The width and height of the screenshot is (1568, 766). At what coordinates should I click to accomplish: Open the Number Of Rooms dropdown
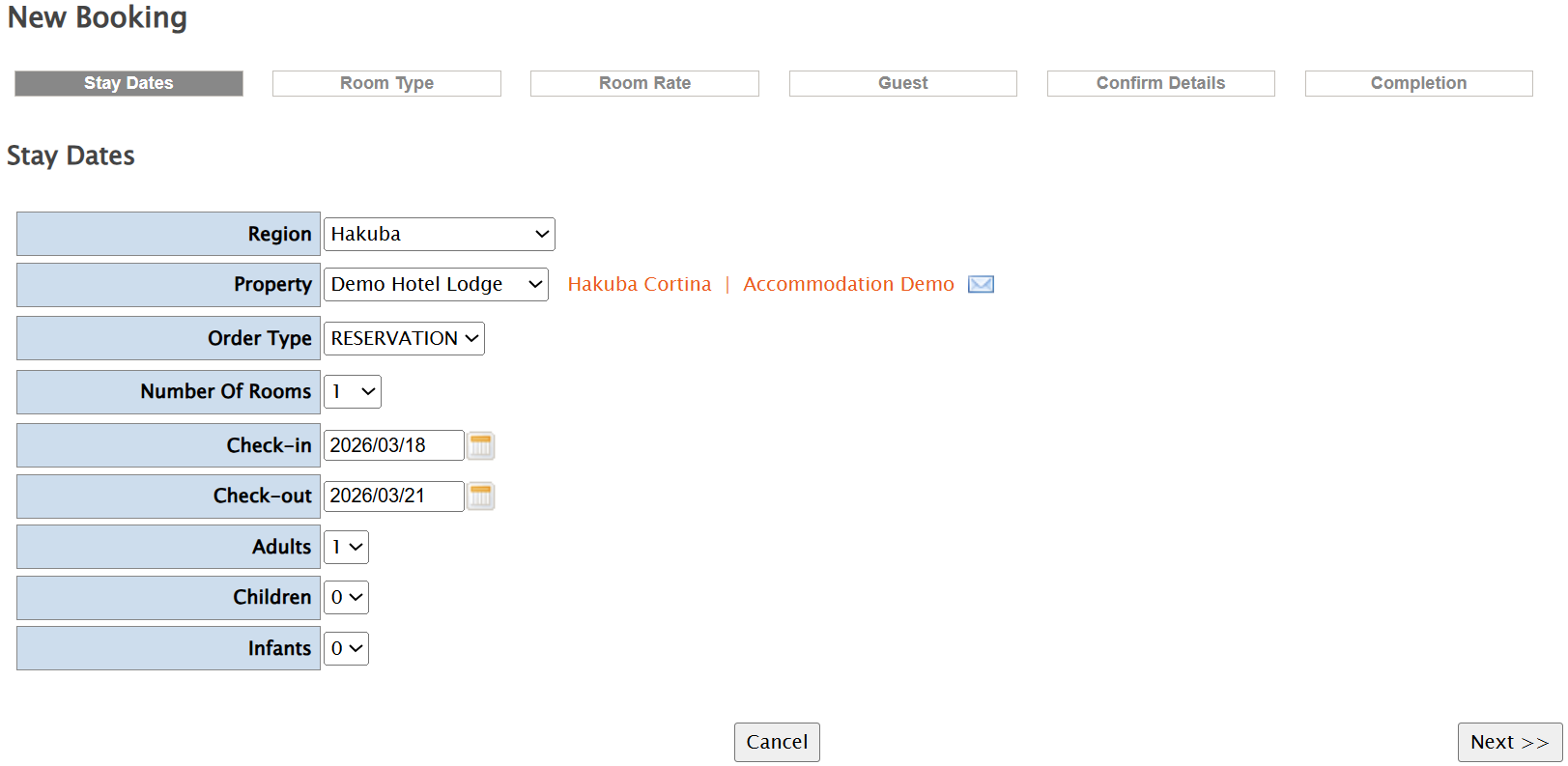(x=353, y=391)
